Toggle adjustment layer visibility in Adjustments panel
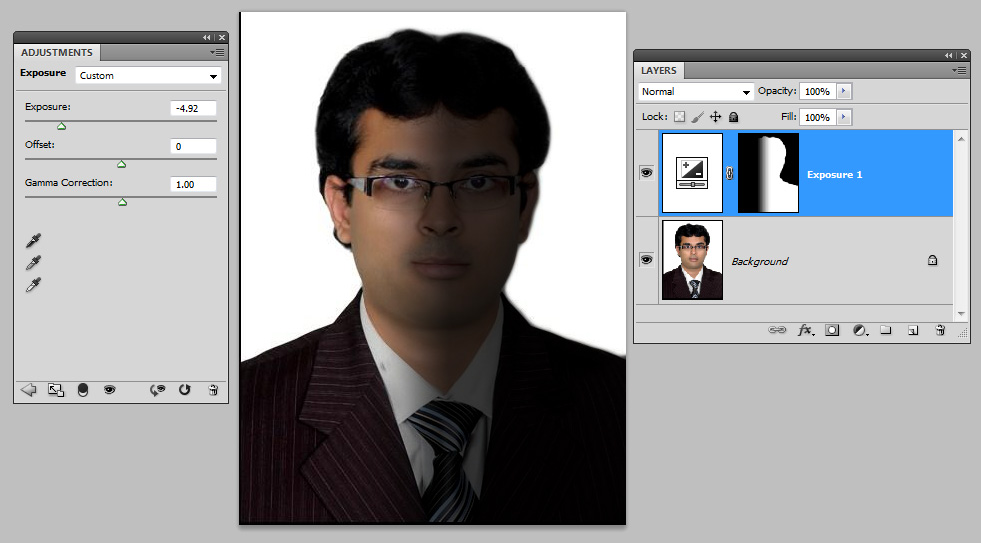Screen dimensions: 981x543 109,390
